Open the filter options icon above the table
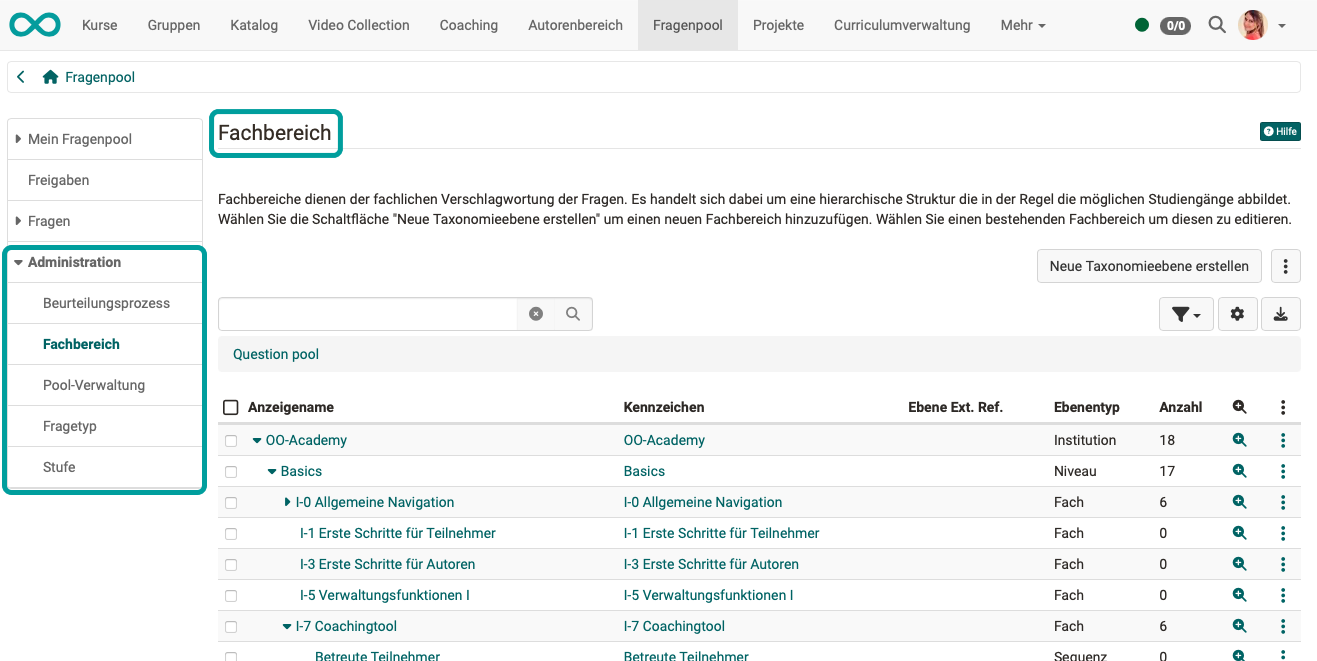The image size is (1317, 661). tap(1185, 313)
